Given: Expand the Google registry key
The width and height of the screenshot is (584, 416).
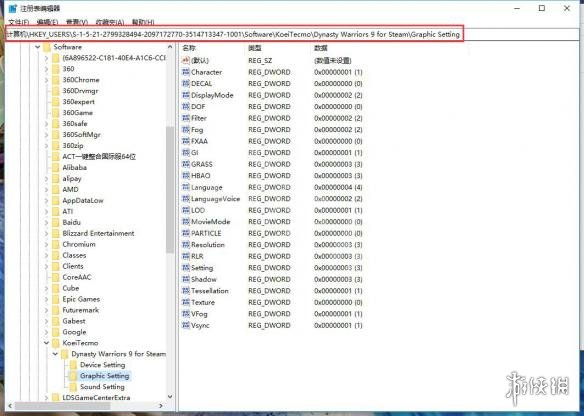Looking at the screenshot, I should 46,332.
